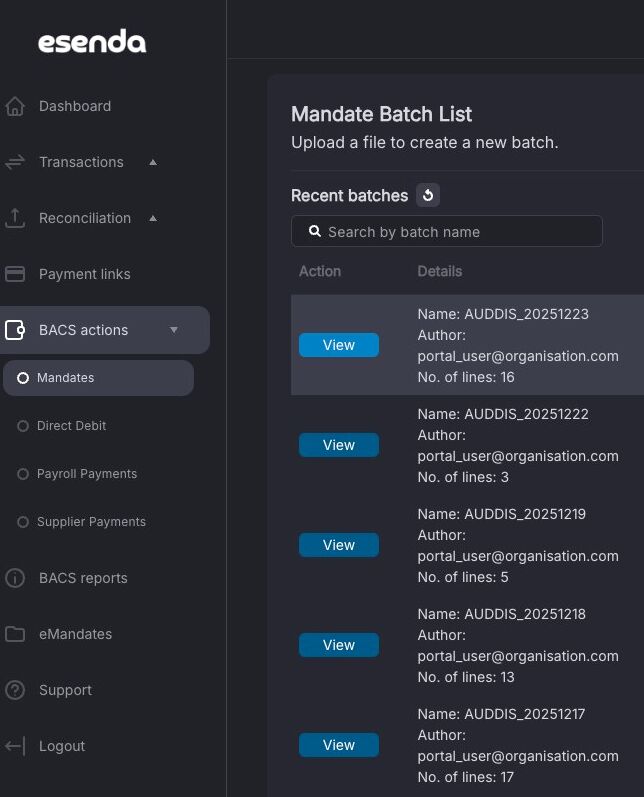Click the Details column header
Viewport: 644px width, 797px height.
click(440, 271)
